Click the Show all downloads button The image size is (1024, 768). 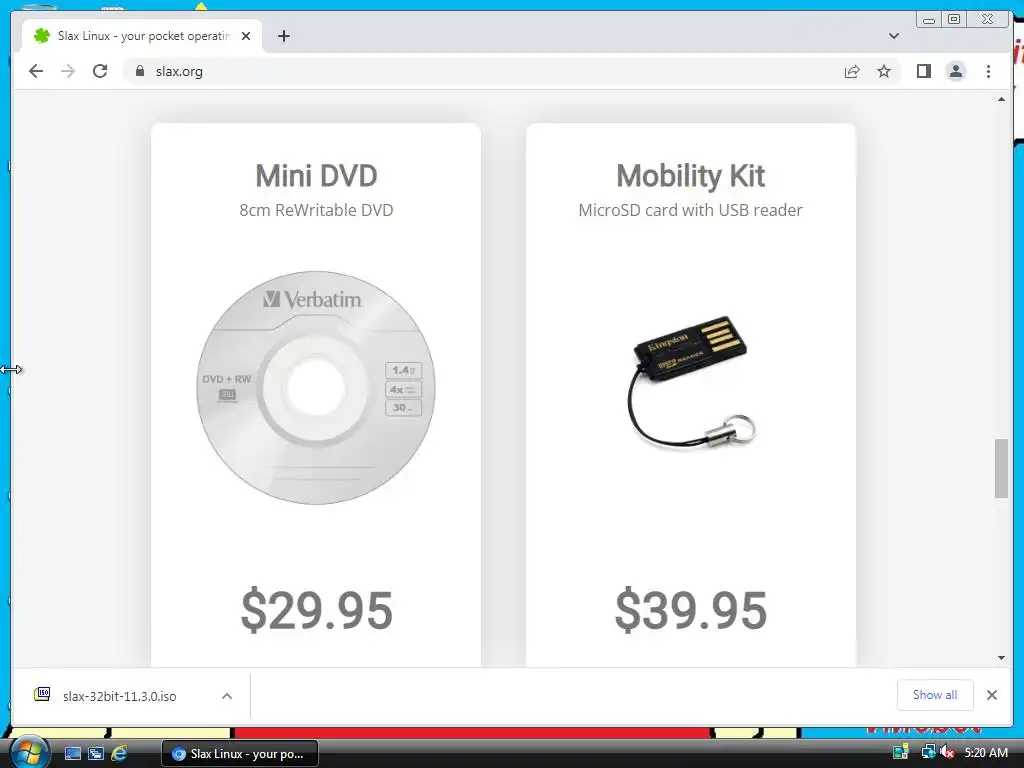coord(935,695)
